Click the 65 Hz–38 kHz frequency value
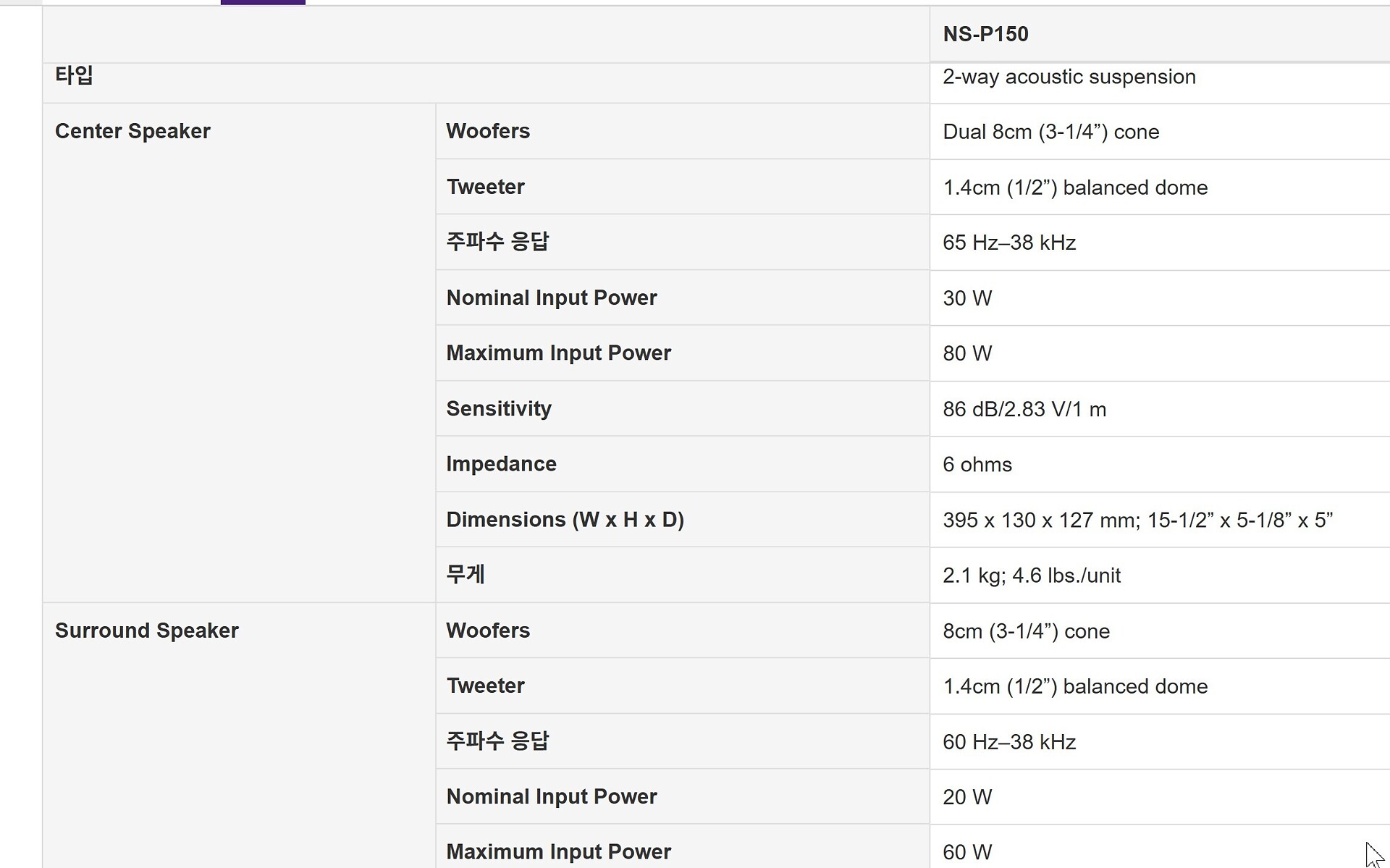This screenshot has width=1390, height=868. pos(1008,243)
